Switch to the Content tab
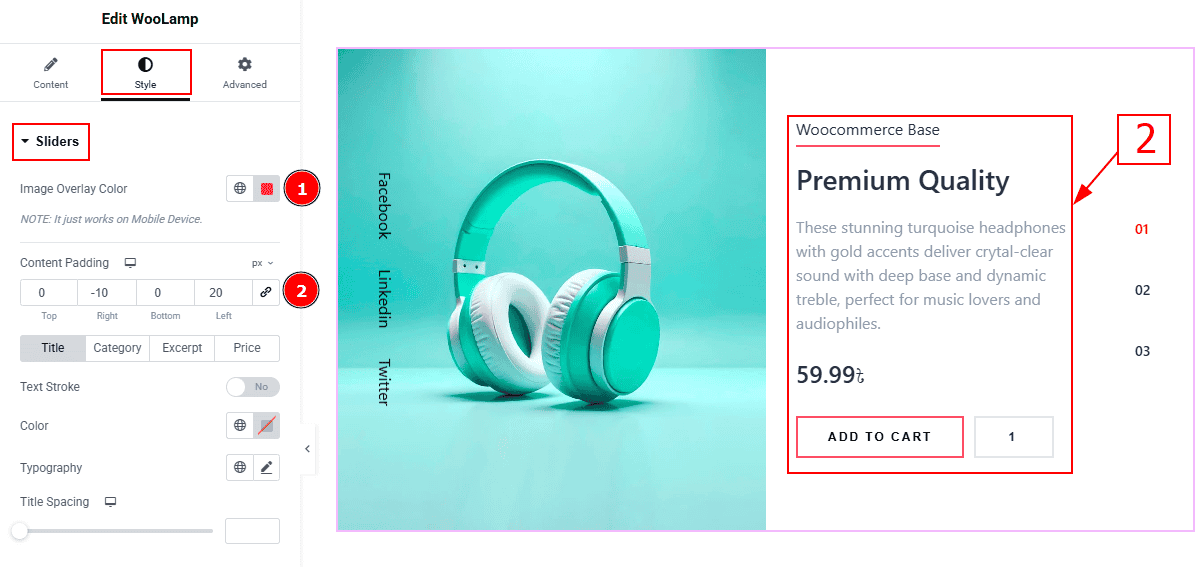The height and width of the screenshot is (567, 1203). 51,73
